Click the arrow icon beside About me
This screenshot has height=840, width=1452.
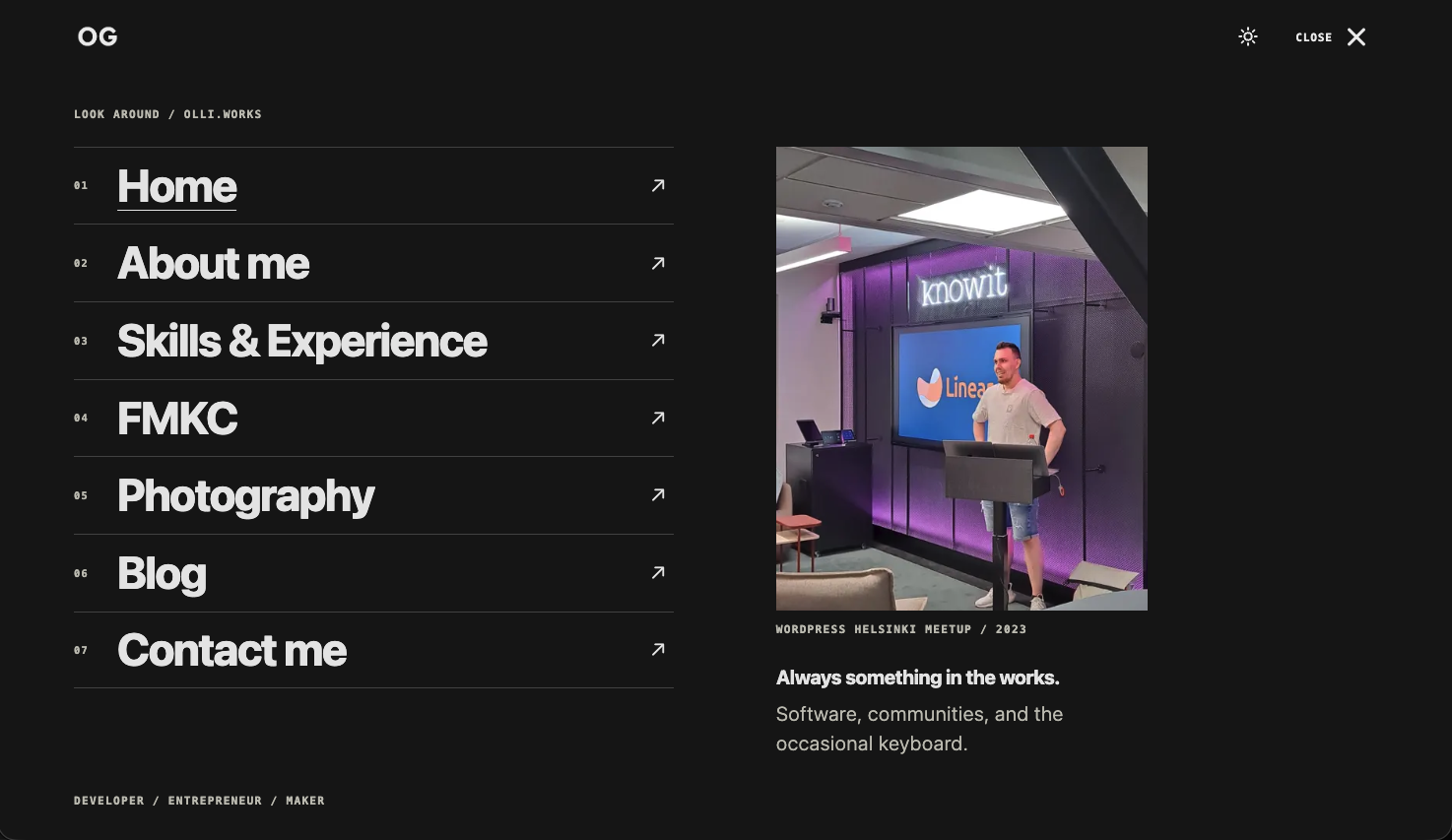658,263
